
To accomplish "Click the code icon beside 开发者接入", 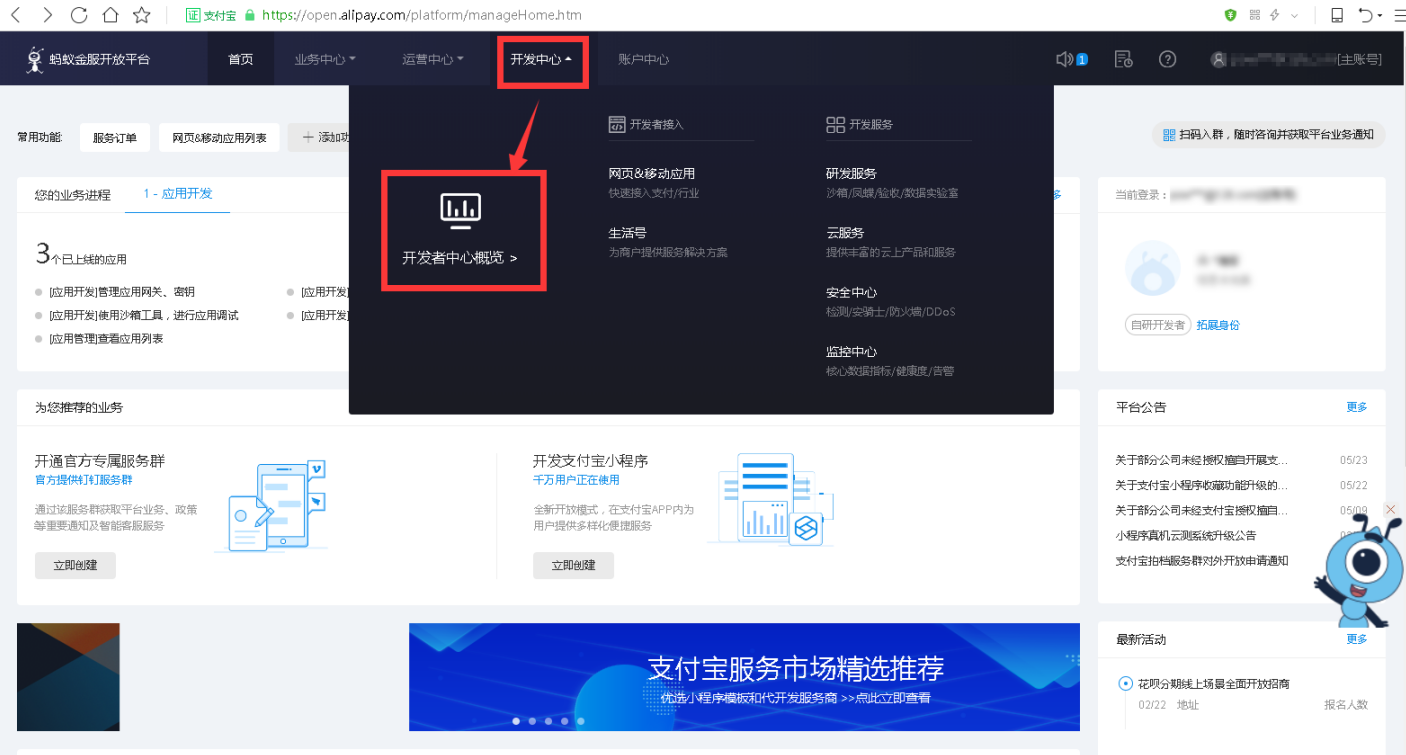I will (617, 124).
